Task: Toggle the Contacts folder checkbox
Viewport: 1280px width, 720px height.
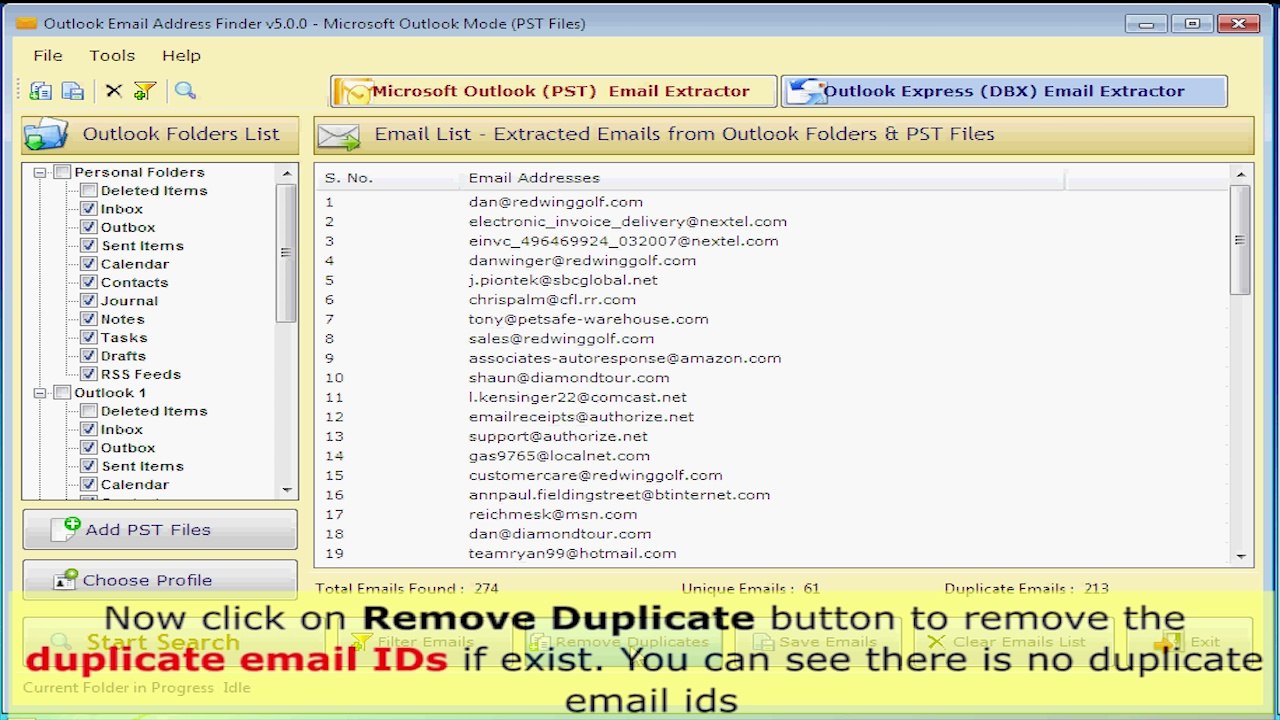Action: (x=89, y=283)
